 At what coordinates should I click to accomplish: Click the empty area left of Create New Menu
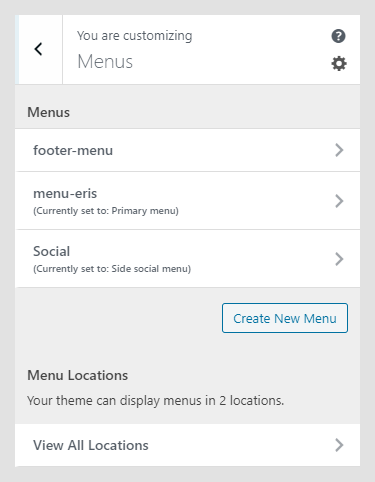pyautogui.click(x=118, y=318)
